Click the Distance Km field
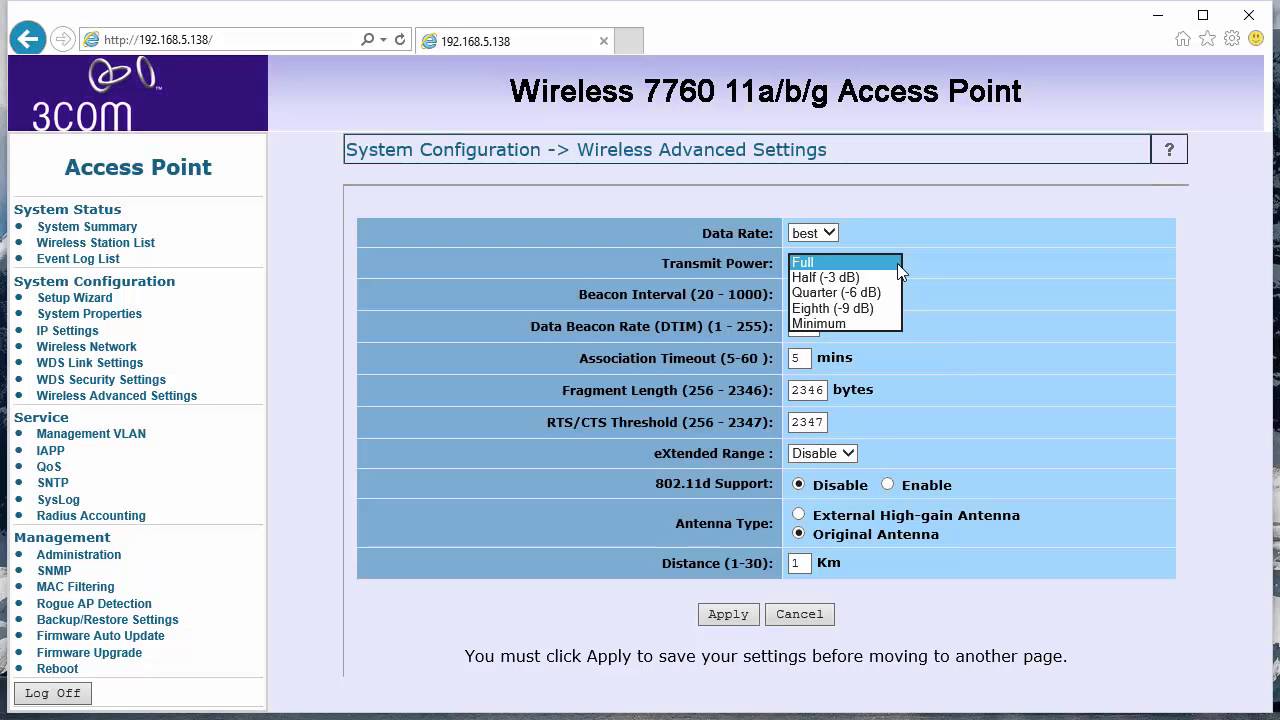1280x720 pixels. click(799, 563)
